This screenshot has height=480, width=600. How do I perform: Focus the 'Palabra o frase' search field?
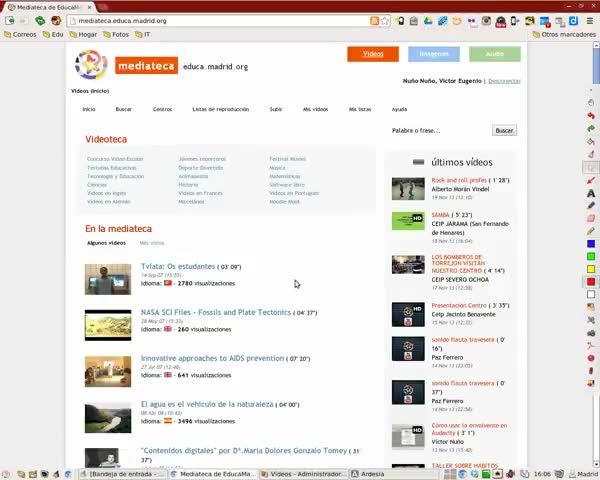(439, 131)
